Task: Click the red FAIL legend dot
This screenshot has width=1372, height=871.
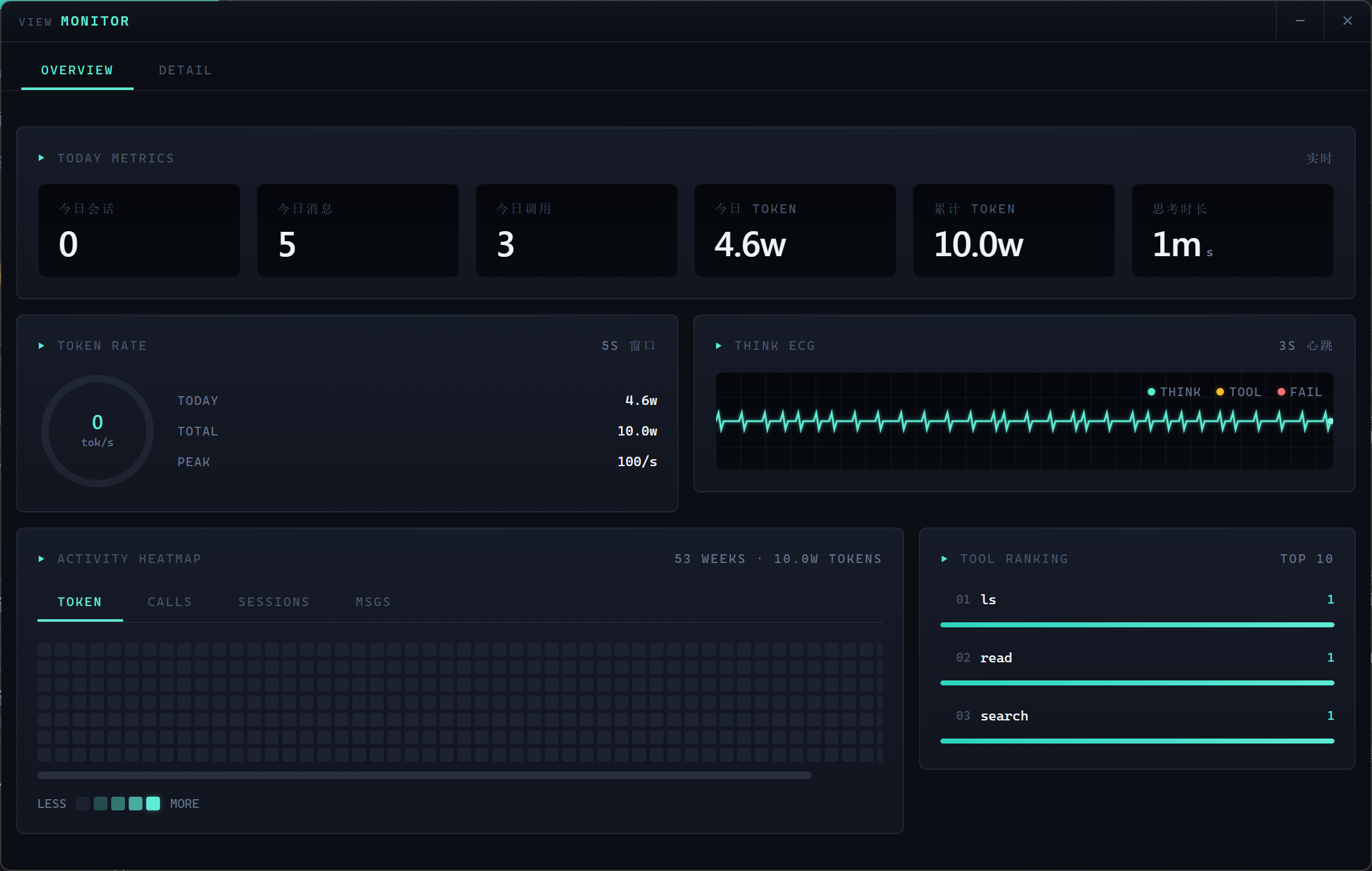Action: coord(1281,392)
